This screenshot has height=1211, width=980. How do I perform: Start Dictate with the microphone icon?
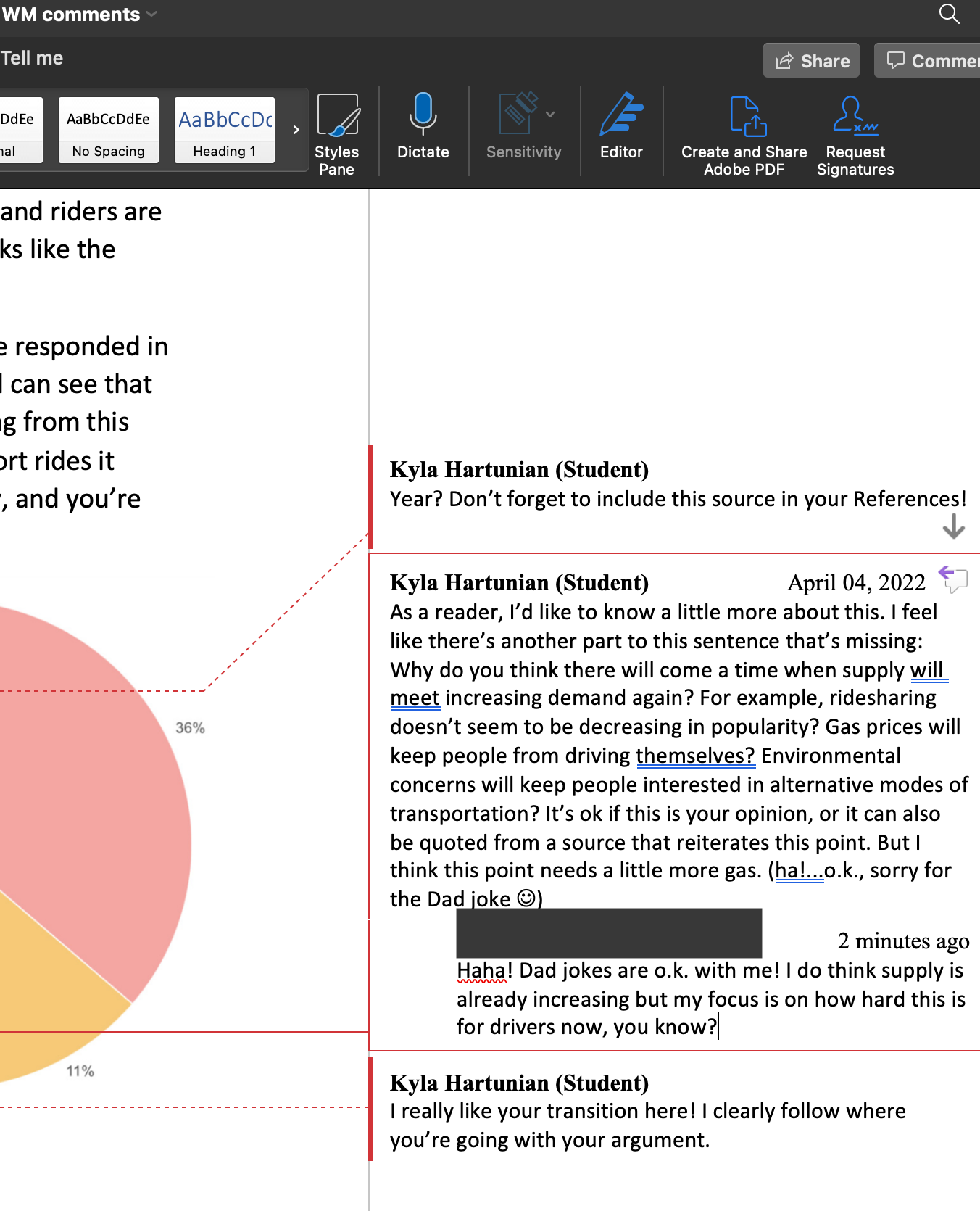pos(423,126)
